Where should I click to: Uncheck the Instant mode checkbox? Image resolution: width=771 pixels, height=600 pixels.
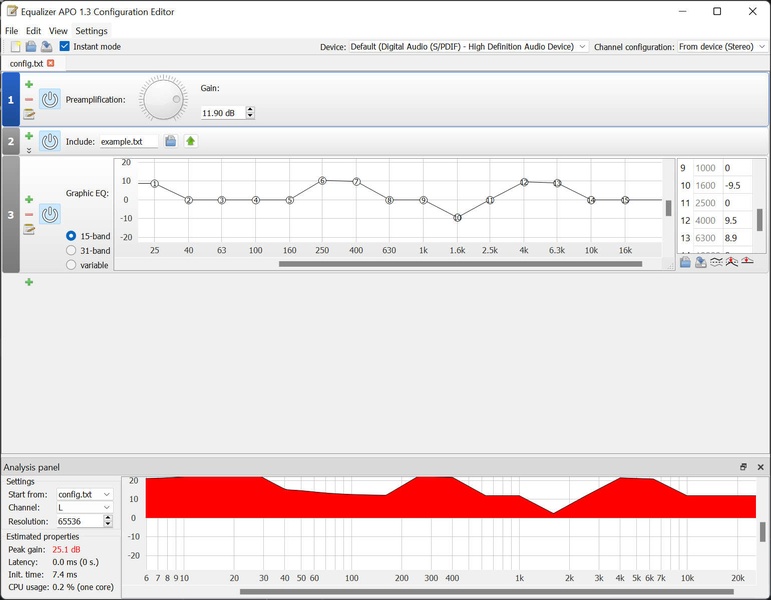point(65,47)
